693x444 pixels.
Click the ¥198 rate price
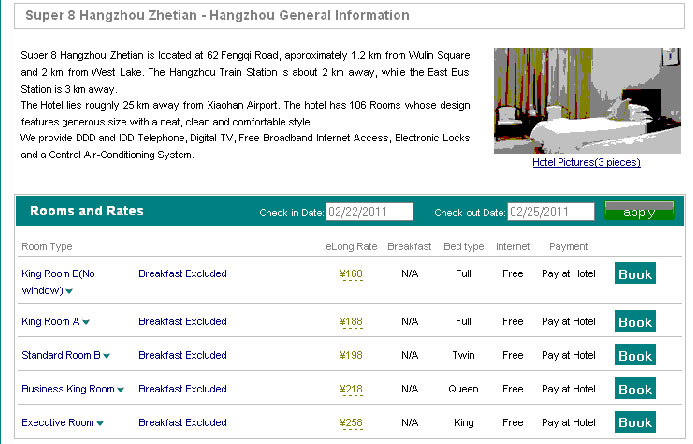click(351, 355)
